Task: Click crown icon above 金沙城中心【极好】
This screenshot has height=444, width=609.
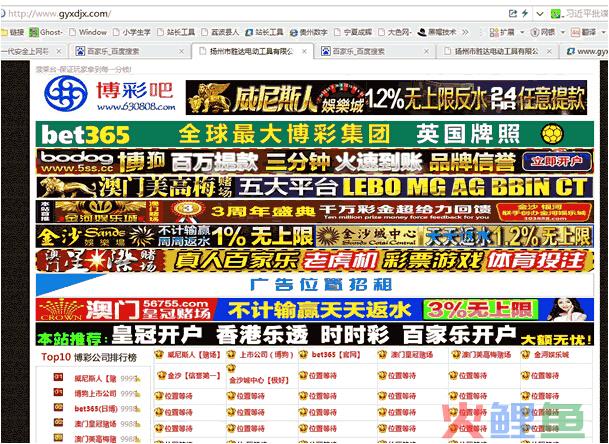Action: tap(231, 367)
